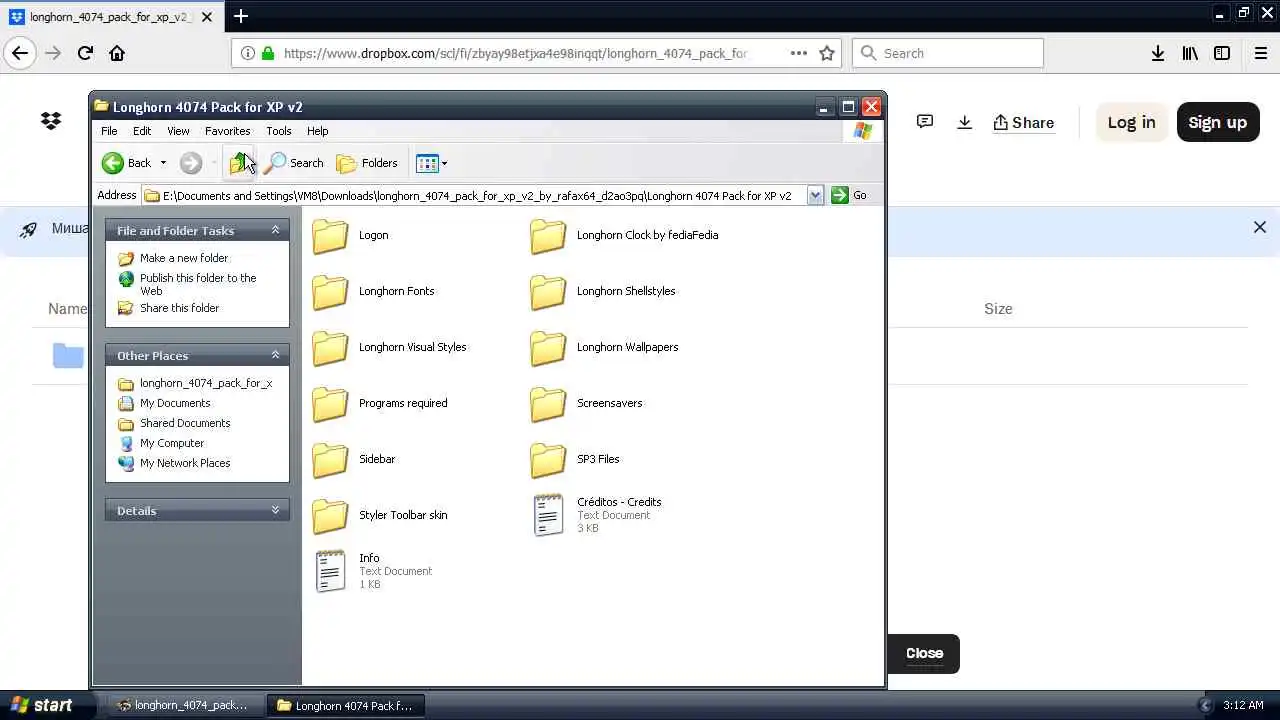Click the Dropbox comment icon
The height and width of the screenshot is (720, 1280).
[925, 122]
